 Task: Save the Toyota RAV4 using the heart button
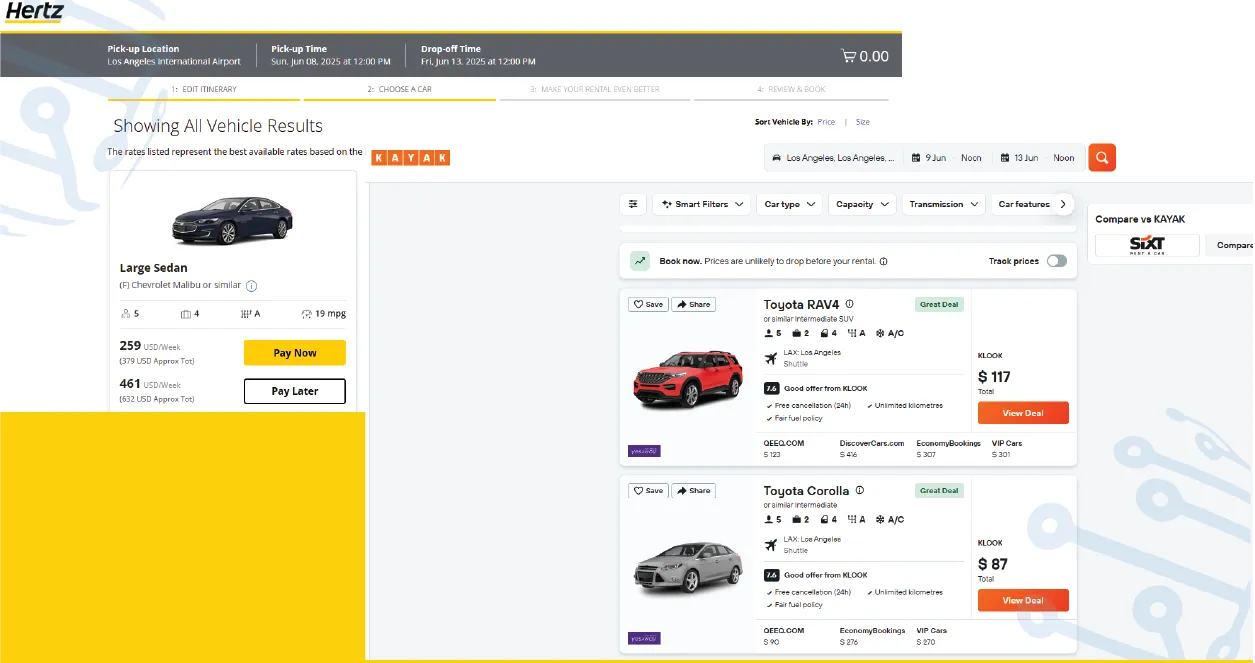tap(647, 304)
